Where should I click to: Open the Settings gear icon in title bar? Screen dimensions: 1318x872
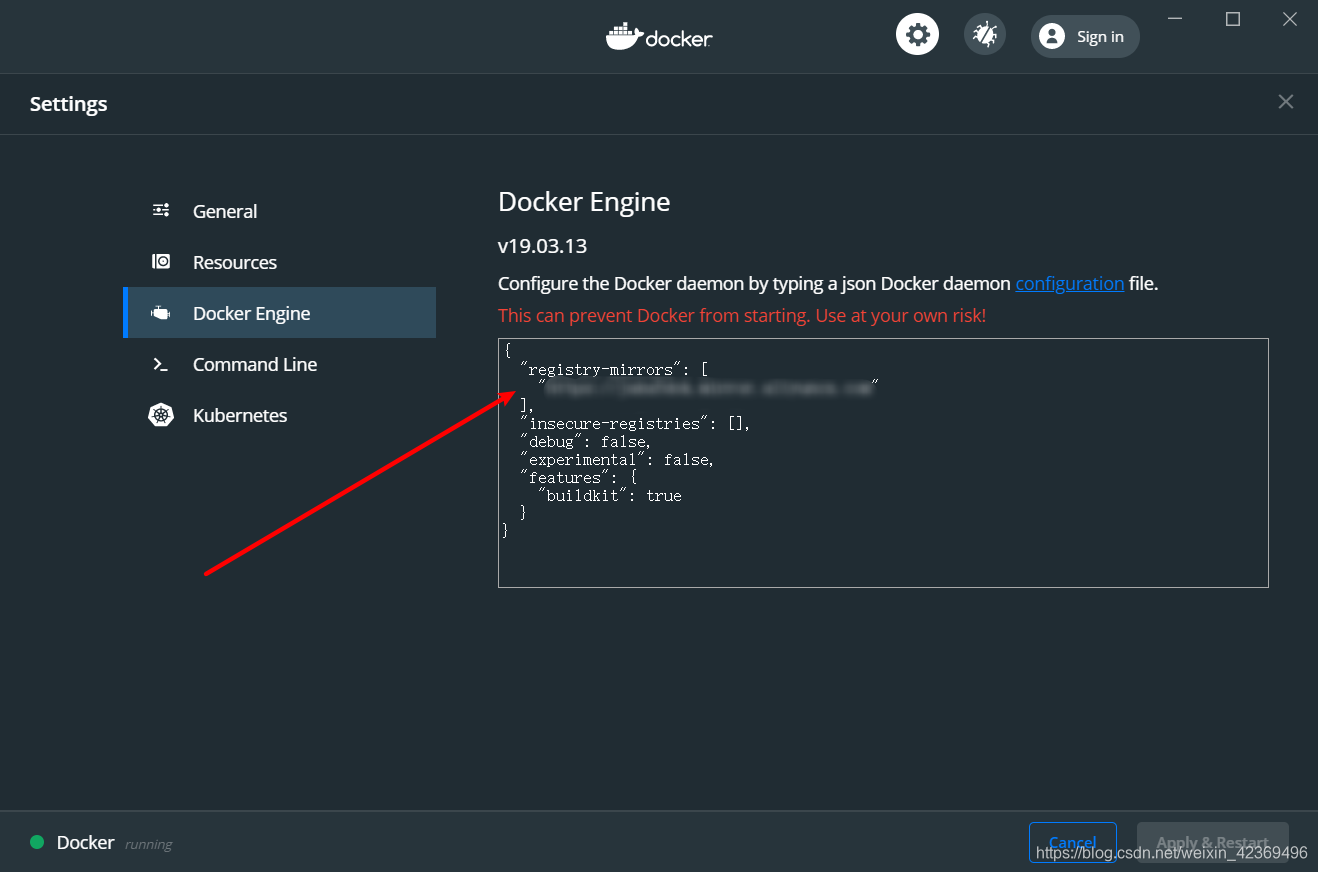click(x=917, y=33)
